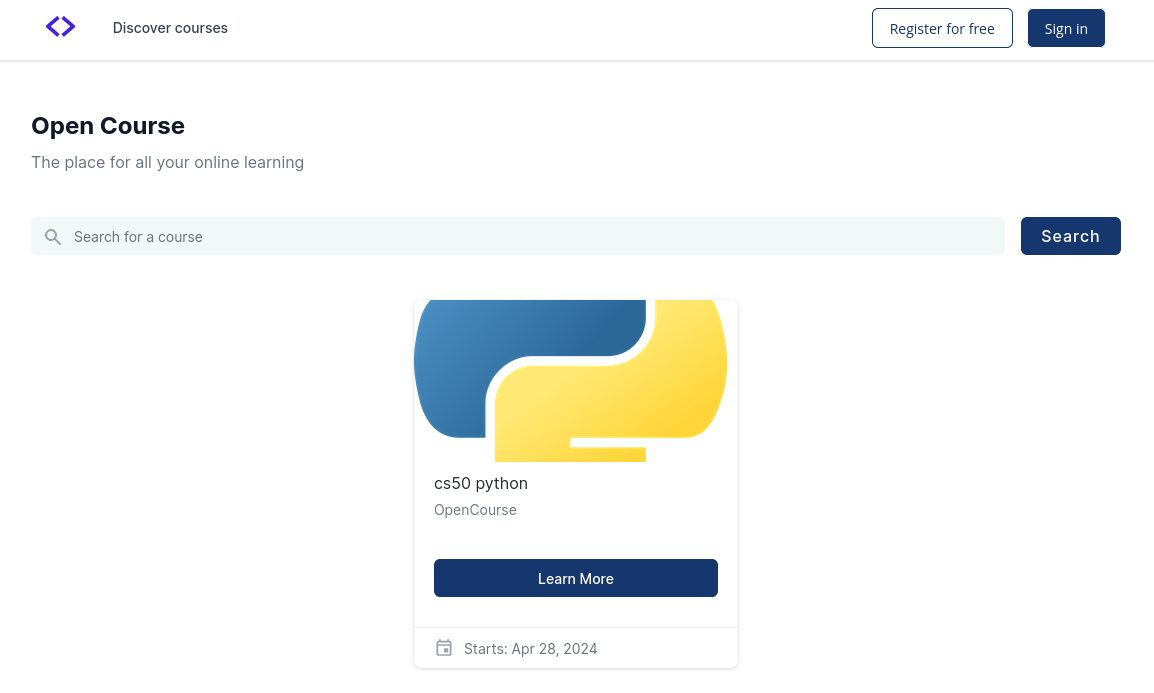Open the cs50 python course thumbnail

(x=576, y=381)
